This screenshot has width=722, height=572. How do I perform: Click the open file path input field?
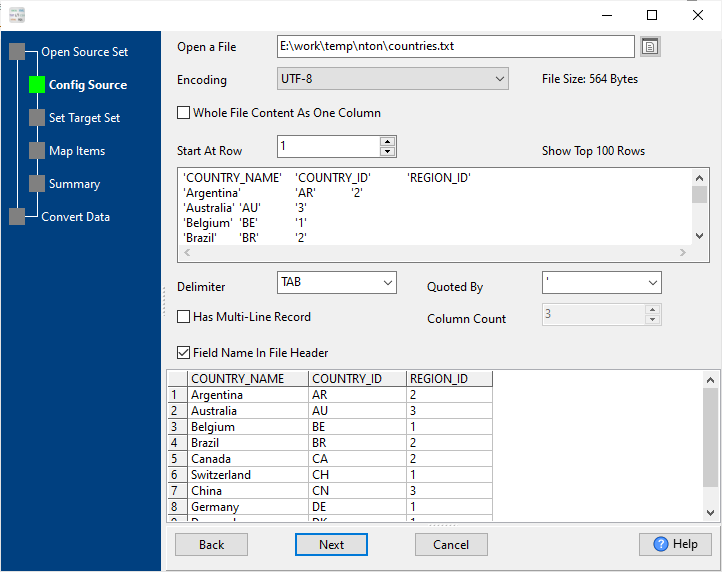pyautogui.click(x=455, y=46)
